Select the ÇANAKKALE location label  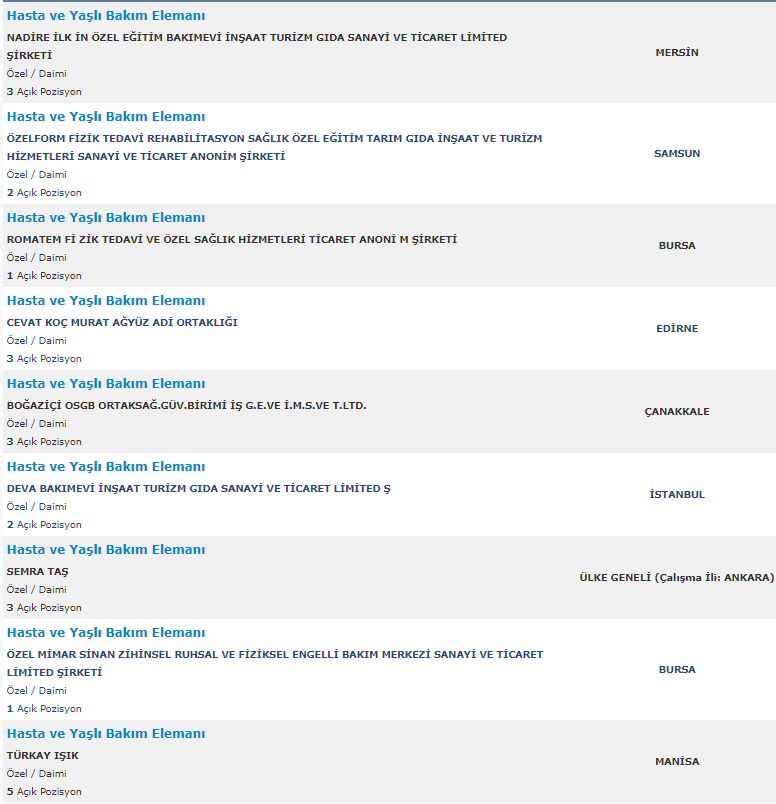(x=677, y=412)
